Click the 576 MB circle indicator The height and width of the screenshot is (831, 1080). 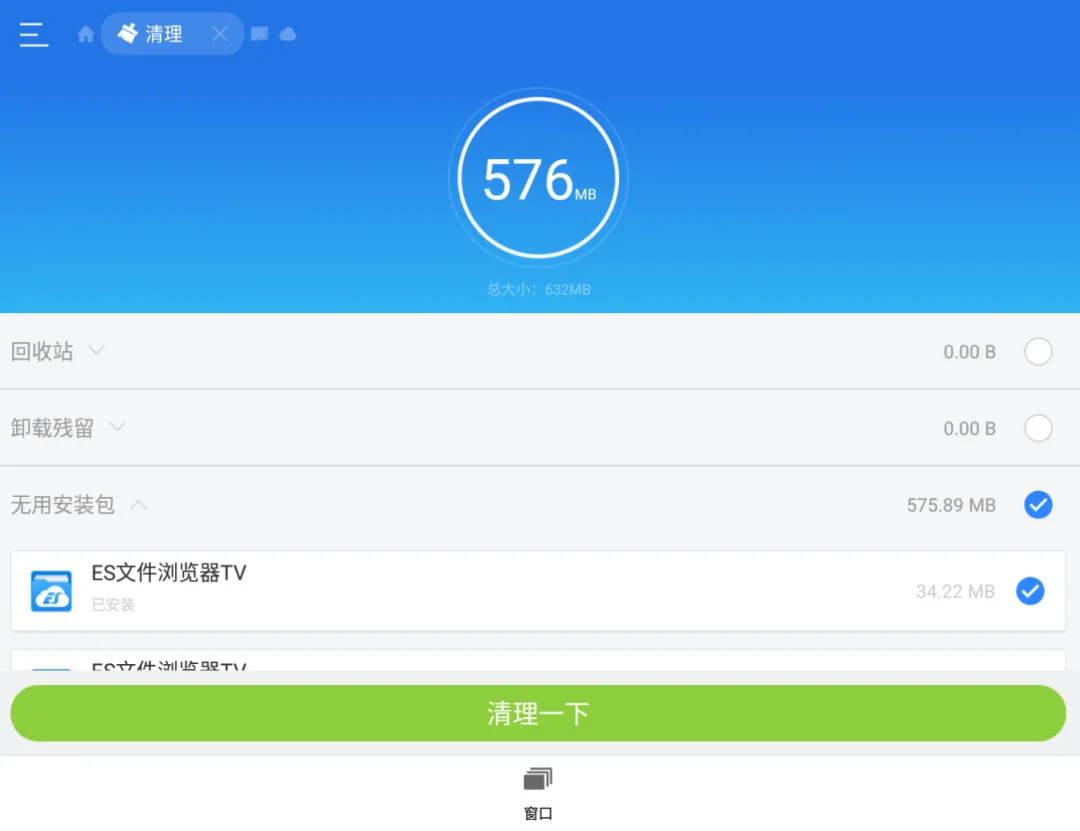[538, 178]
